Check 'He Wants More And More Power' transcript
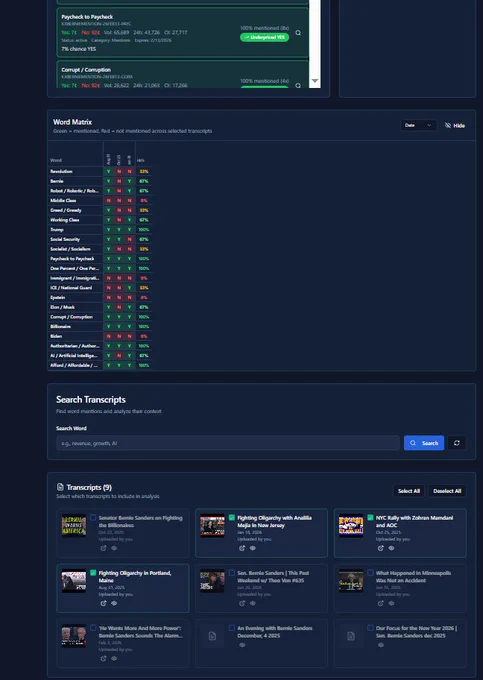Image resolution: width=483 pixels, height=680 pixels. pos(93,628)
